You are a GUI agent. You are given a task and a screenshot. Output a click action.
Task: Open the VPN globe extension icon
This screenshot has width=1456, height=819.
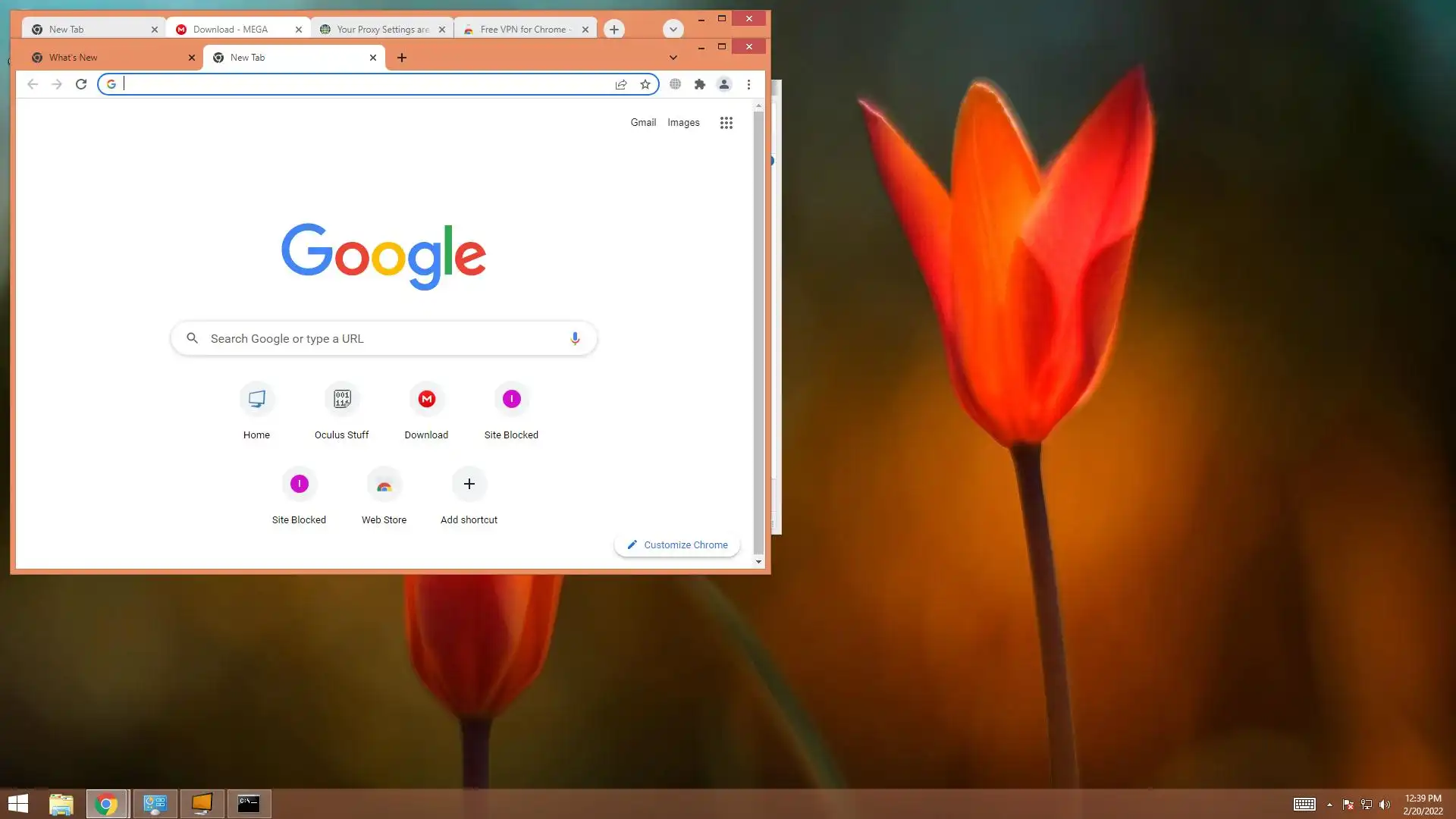675,84
